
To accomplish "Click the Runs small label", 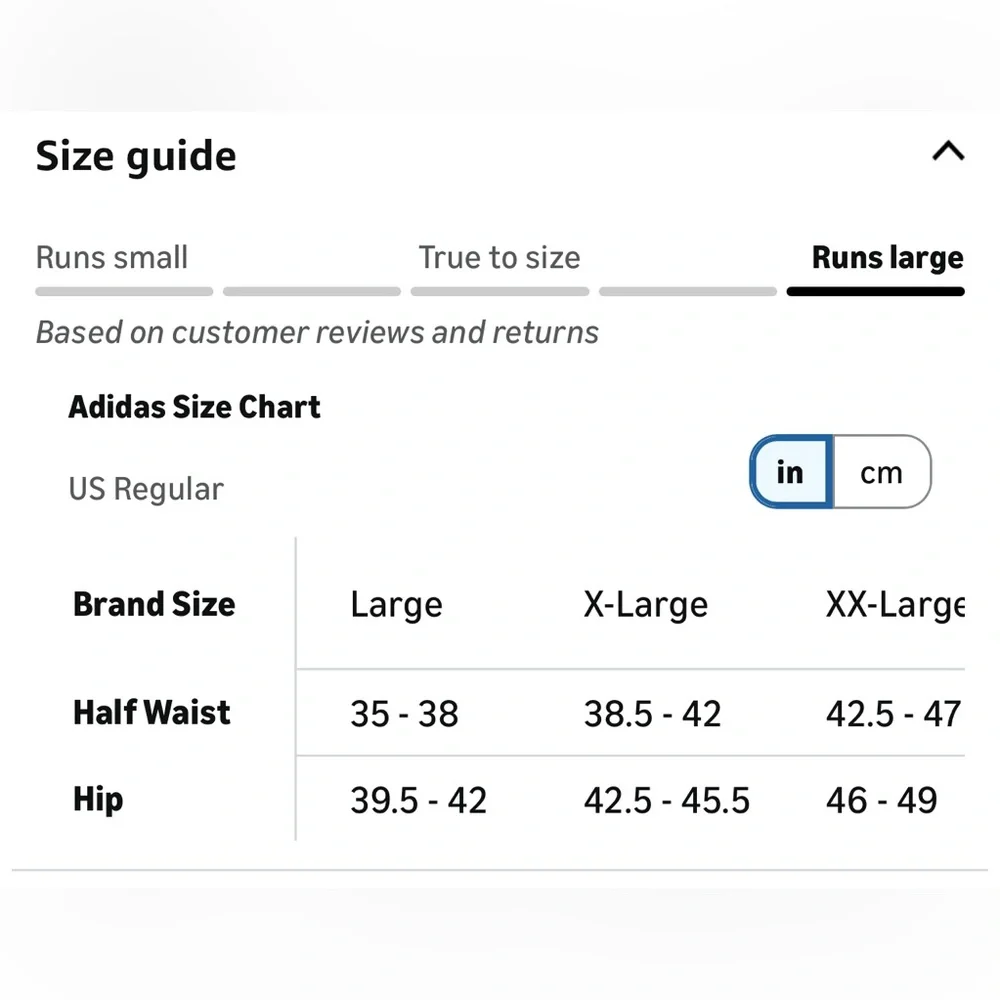I will pos(112,257).
